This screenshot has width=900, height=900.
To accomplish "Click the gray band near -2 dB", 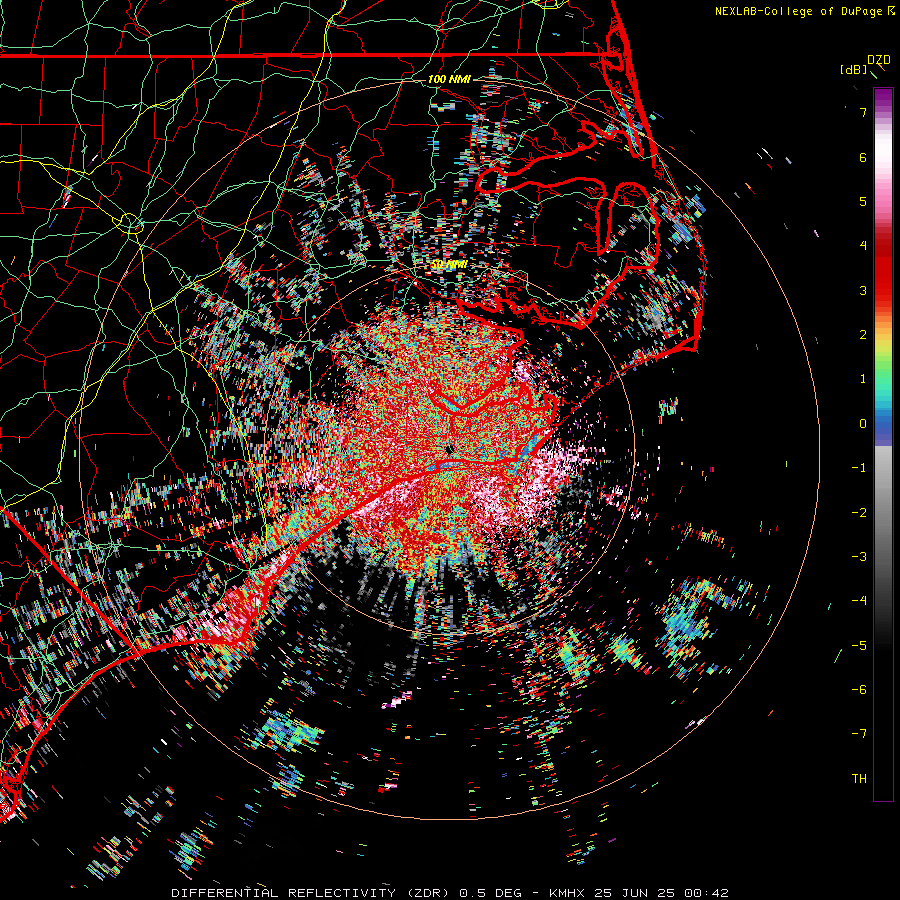I will click(x=883, y=511).
